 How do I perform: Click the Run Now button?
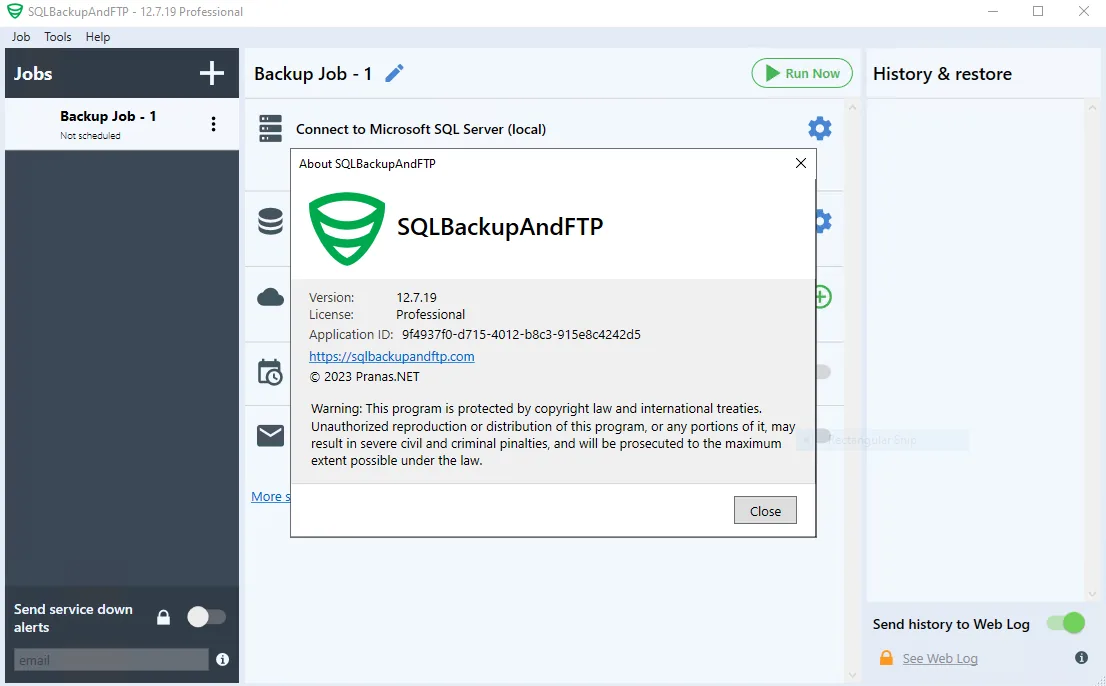[802, 73]
